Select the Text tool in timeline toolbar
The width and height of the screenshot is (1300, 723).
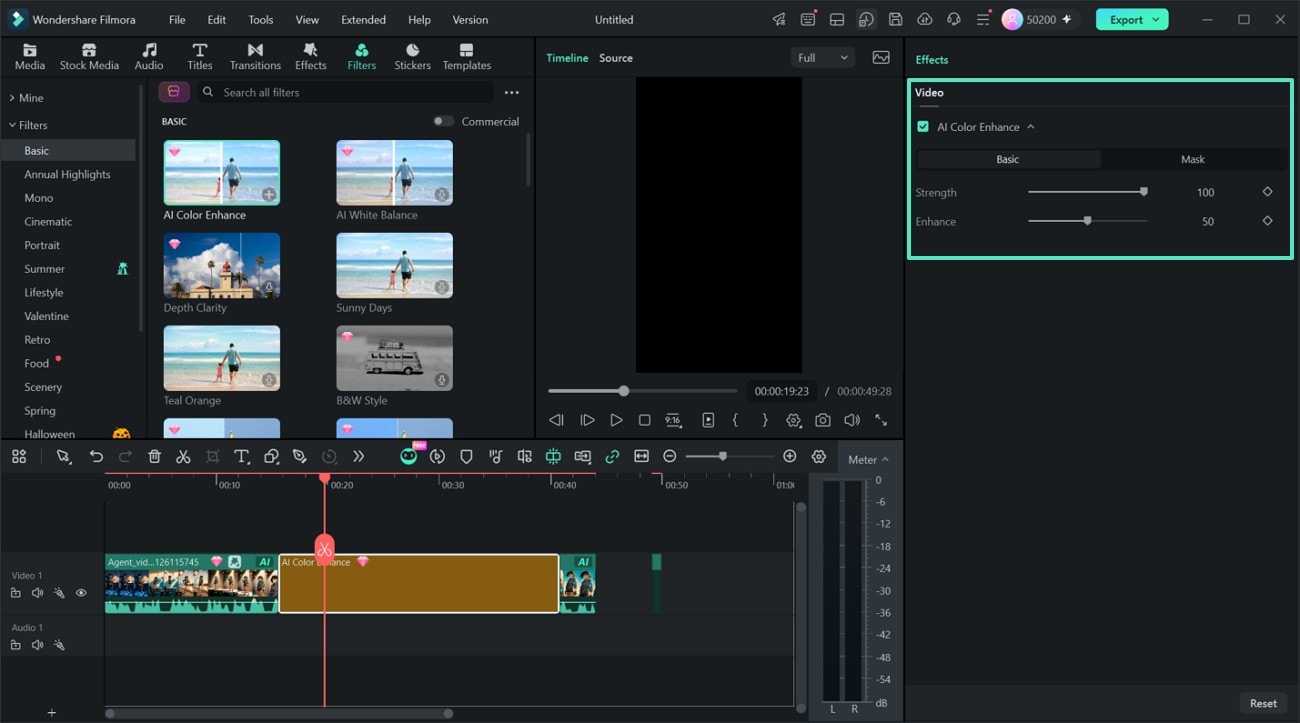pos(241,456)
